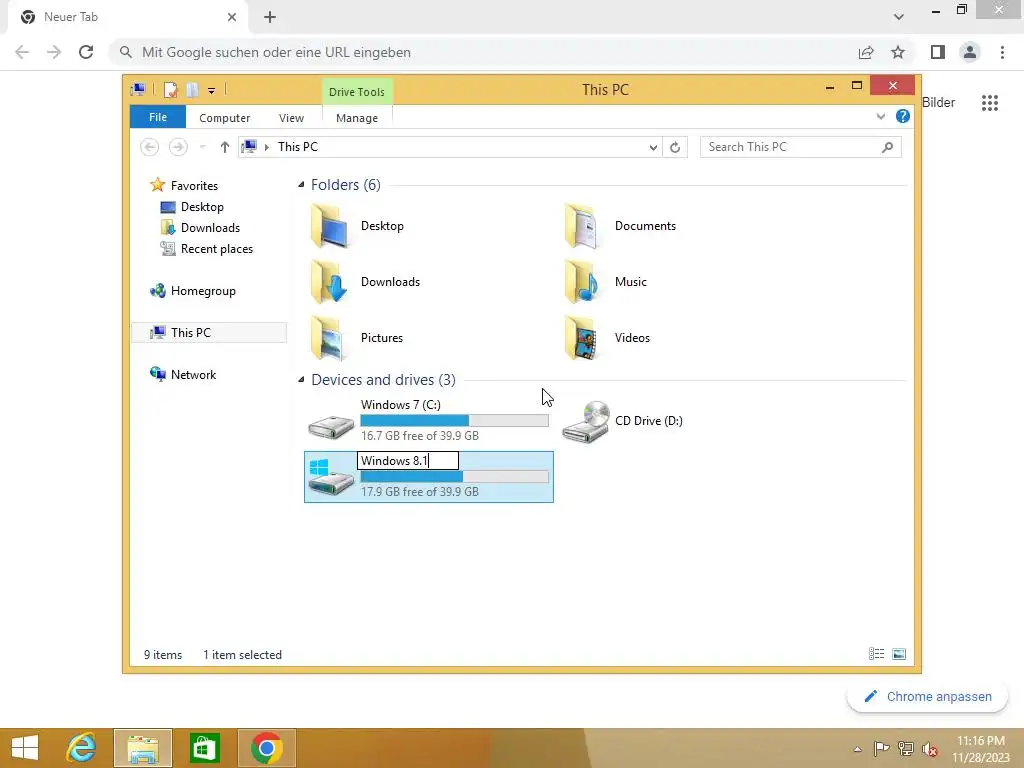This screenshot has height=768, width=1024.
Task: Click the Windows 7 (C:) capacity bar
Action: coord(455,421)
